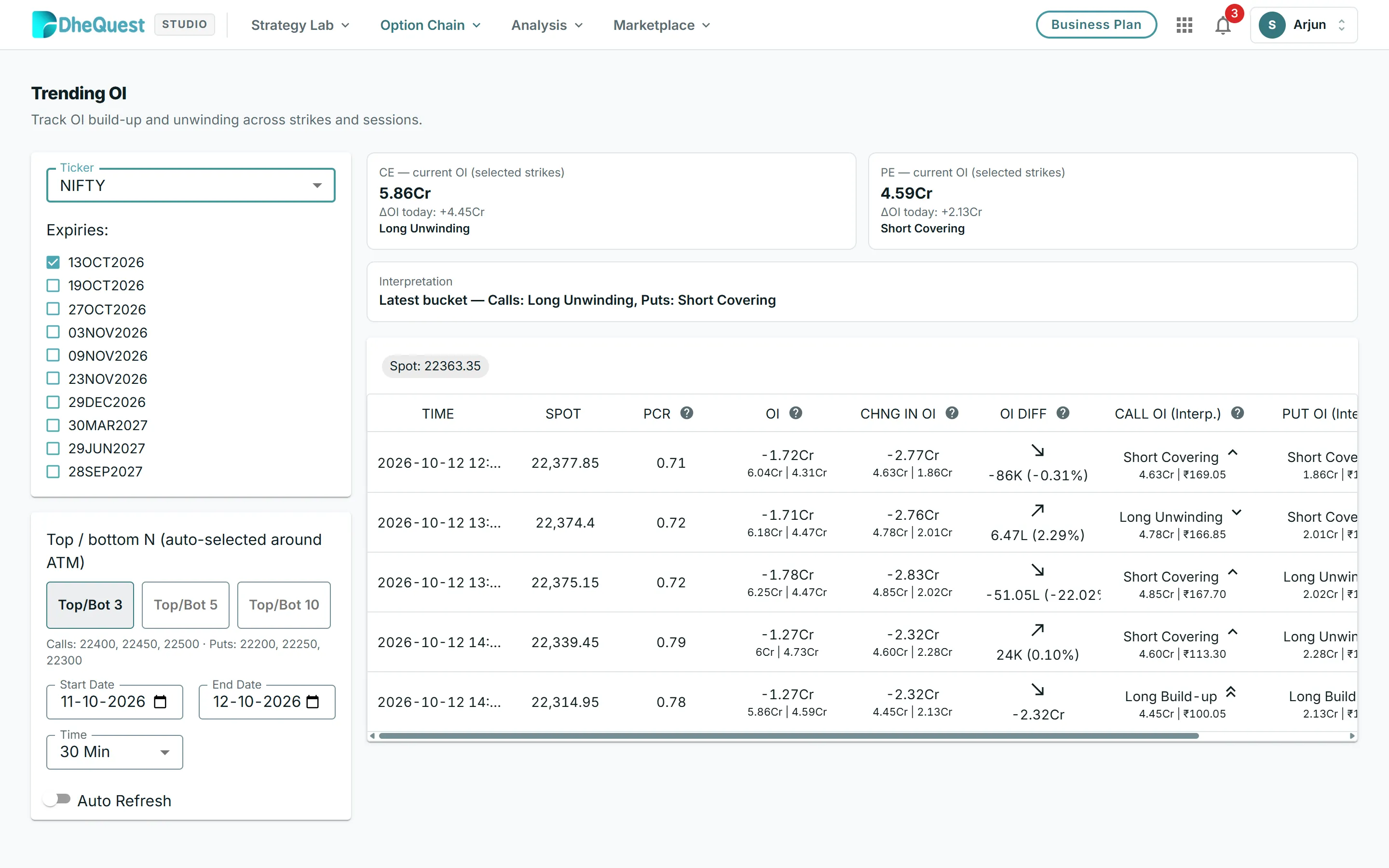Check the 03NOV2026 expiry

53,332
